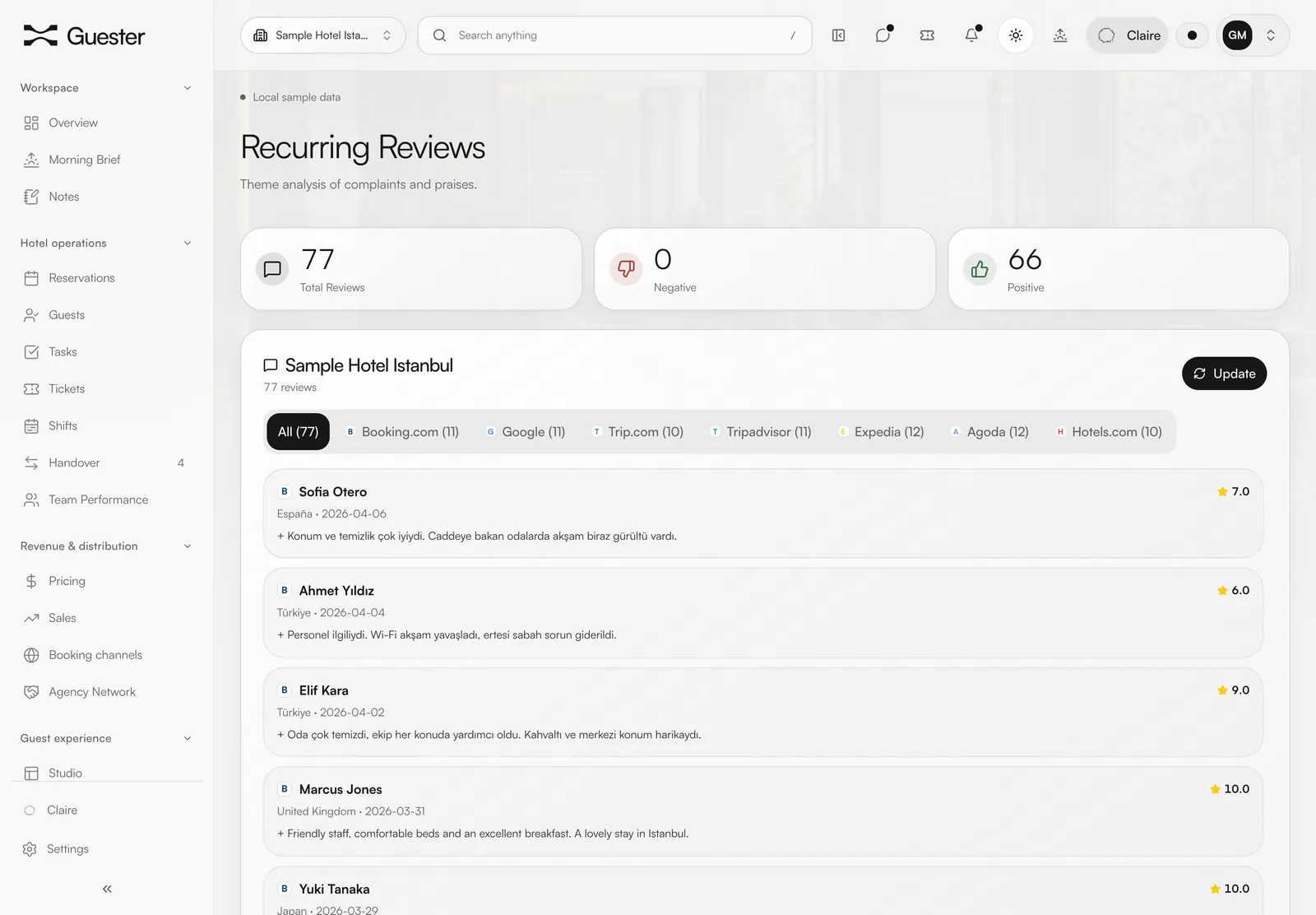Switch to Booking.com (11) tab
Image resolution: width=1316 pixels, height=915 pixels.
[x=402, y=432]
